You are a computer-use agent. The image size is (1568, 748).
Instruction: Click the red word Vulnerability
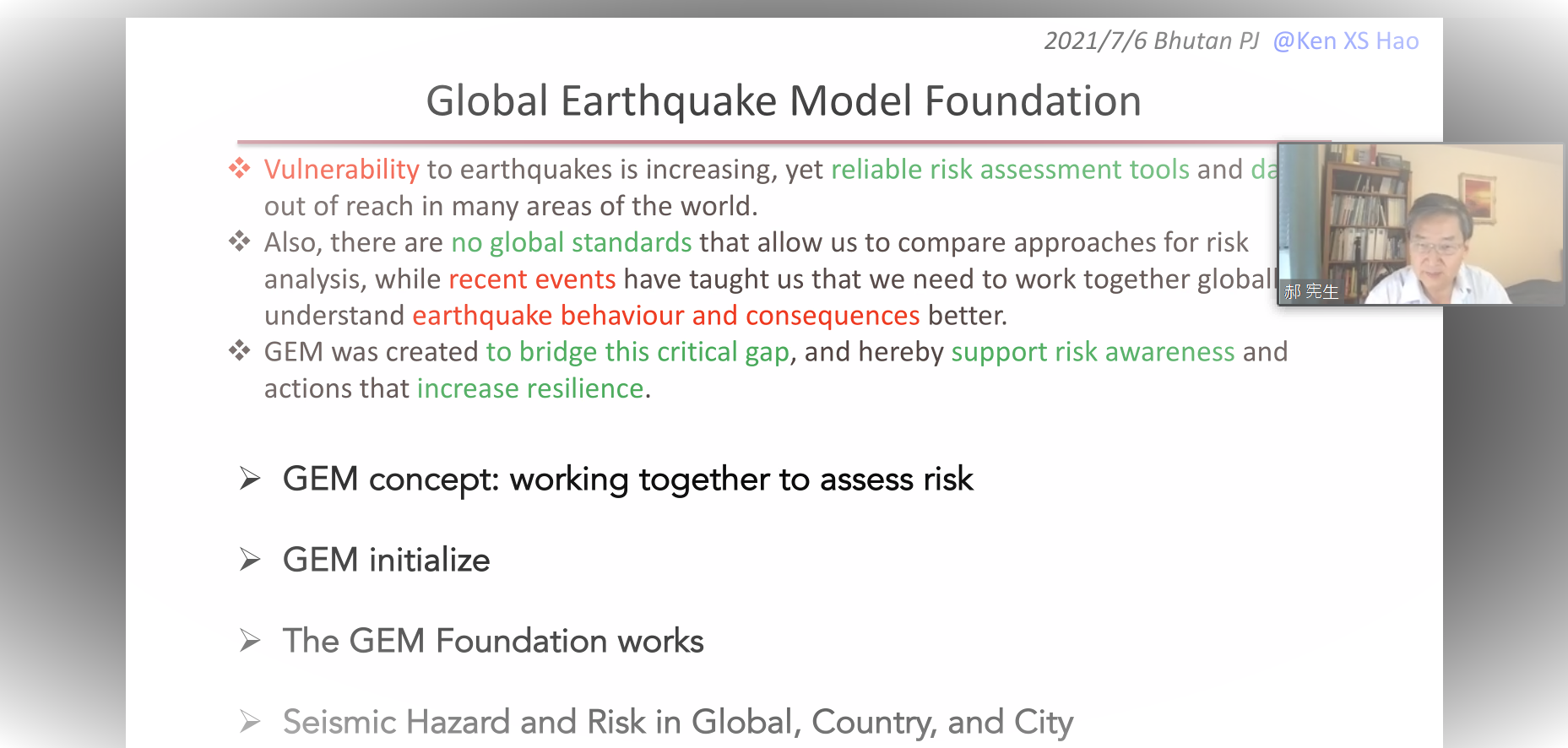(341, 170)
